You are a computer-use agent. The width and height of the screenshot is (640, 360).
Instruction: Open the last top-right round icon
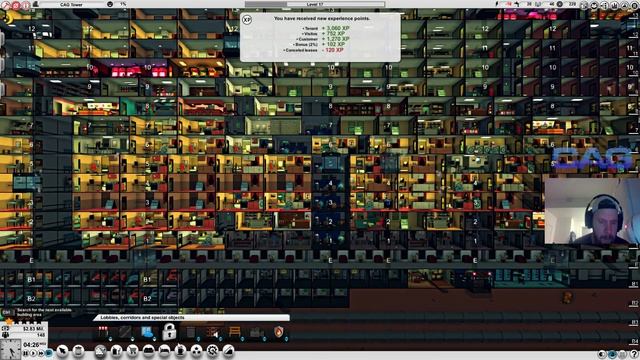[x=634, y=5]
